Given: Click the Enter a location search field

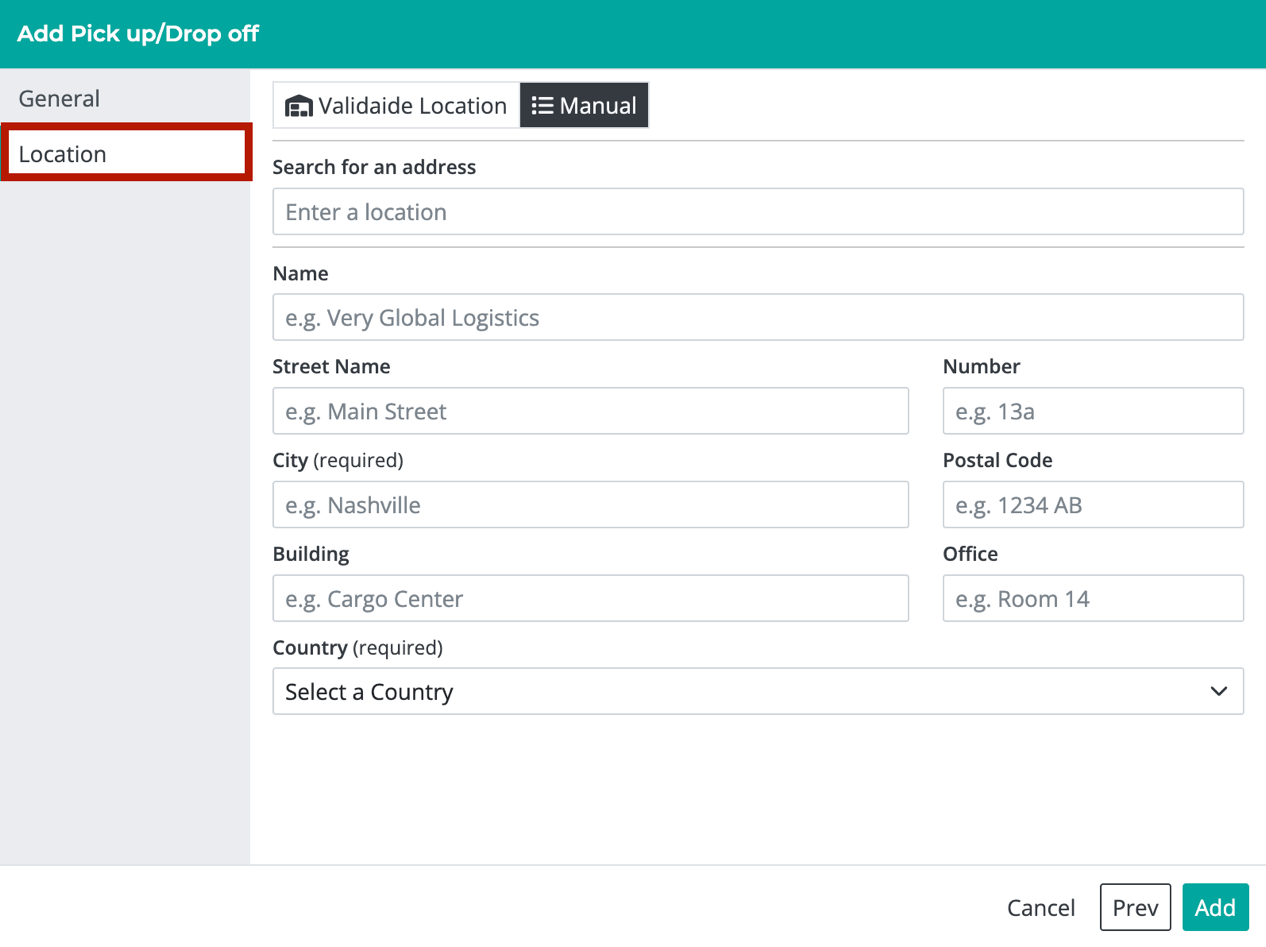Looking at the screenshot, I should [757, 211].
